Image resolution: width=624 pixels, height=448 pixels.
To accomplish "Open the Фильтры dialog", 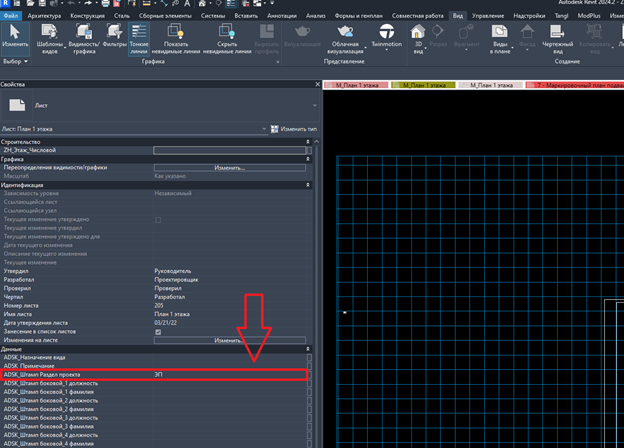I will click(114, 36).
